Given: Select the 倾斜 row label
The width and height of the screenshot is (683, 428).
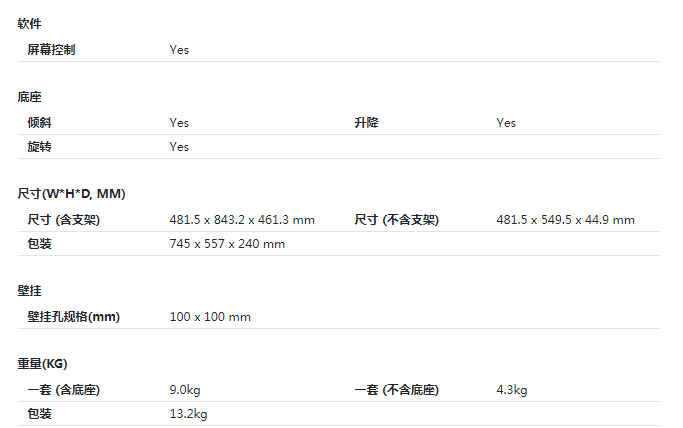Looking at the screenshot, I should pos(39,122).
